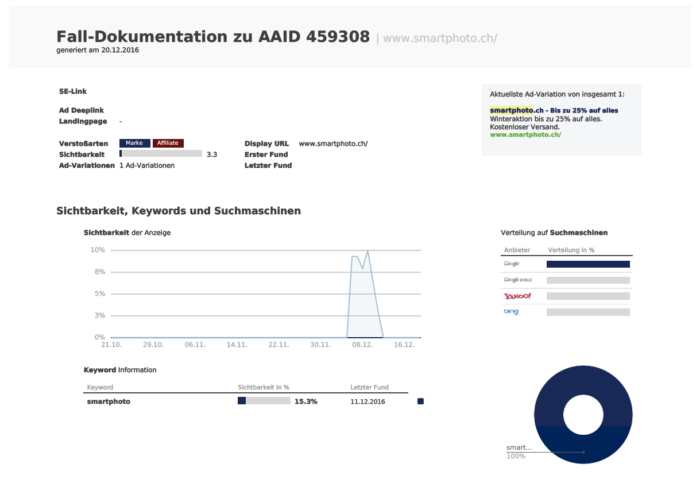Screen dimensions: 700x479
Task: Click the smartphoto keyword visibility bar
Action: pos(264,401)
